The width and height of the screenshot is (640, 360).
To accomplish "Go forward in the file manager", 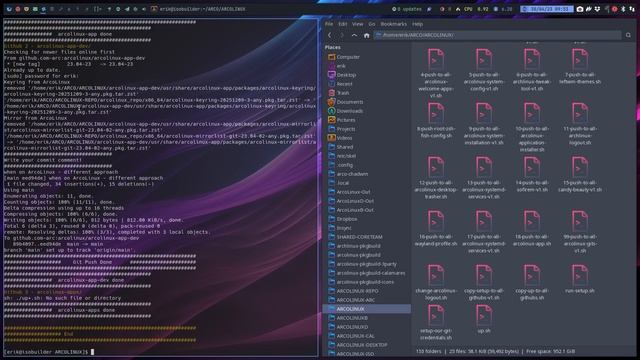I will coord(342,36).
